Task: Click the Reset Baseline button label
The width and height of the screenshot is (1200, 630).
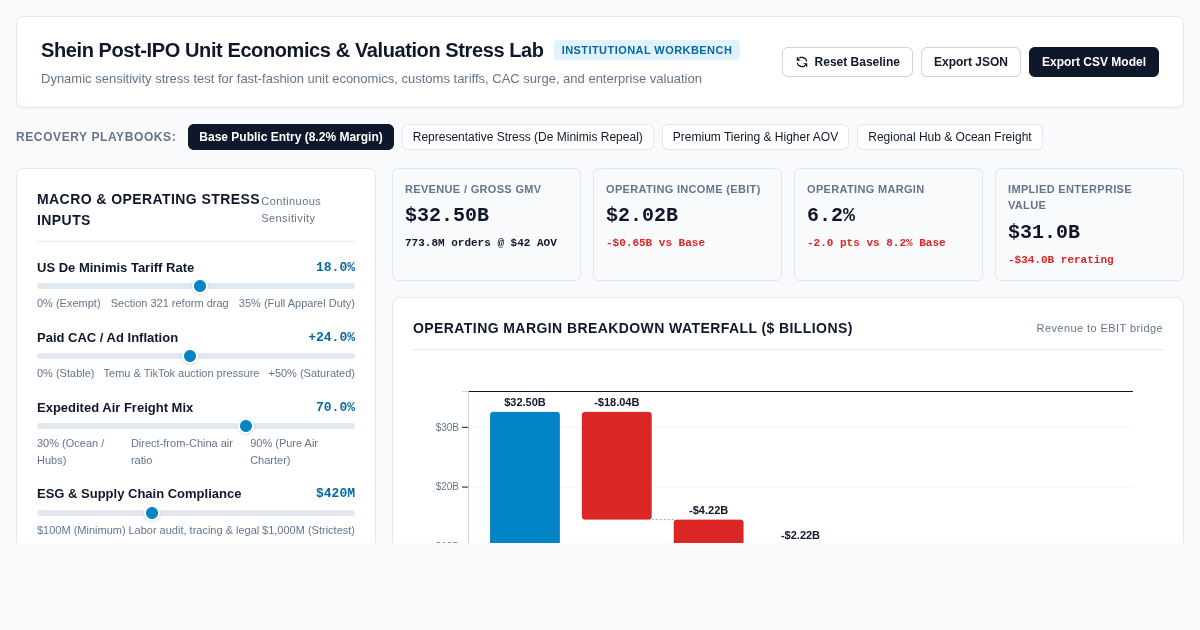Action: pos(857,62)
